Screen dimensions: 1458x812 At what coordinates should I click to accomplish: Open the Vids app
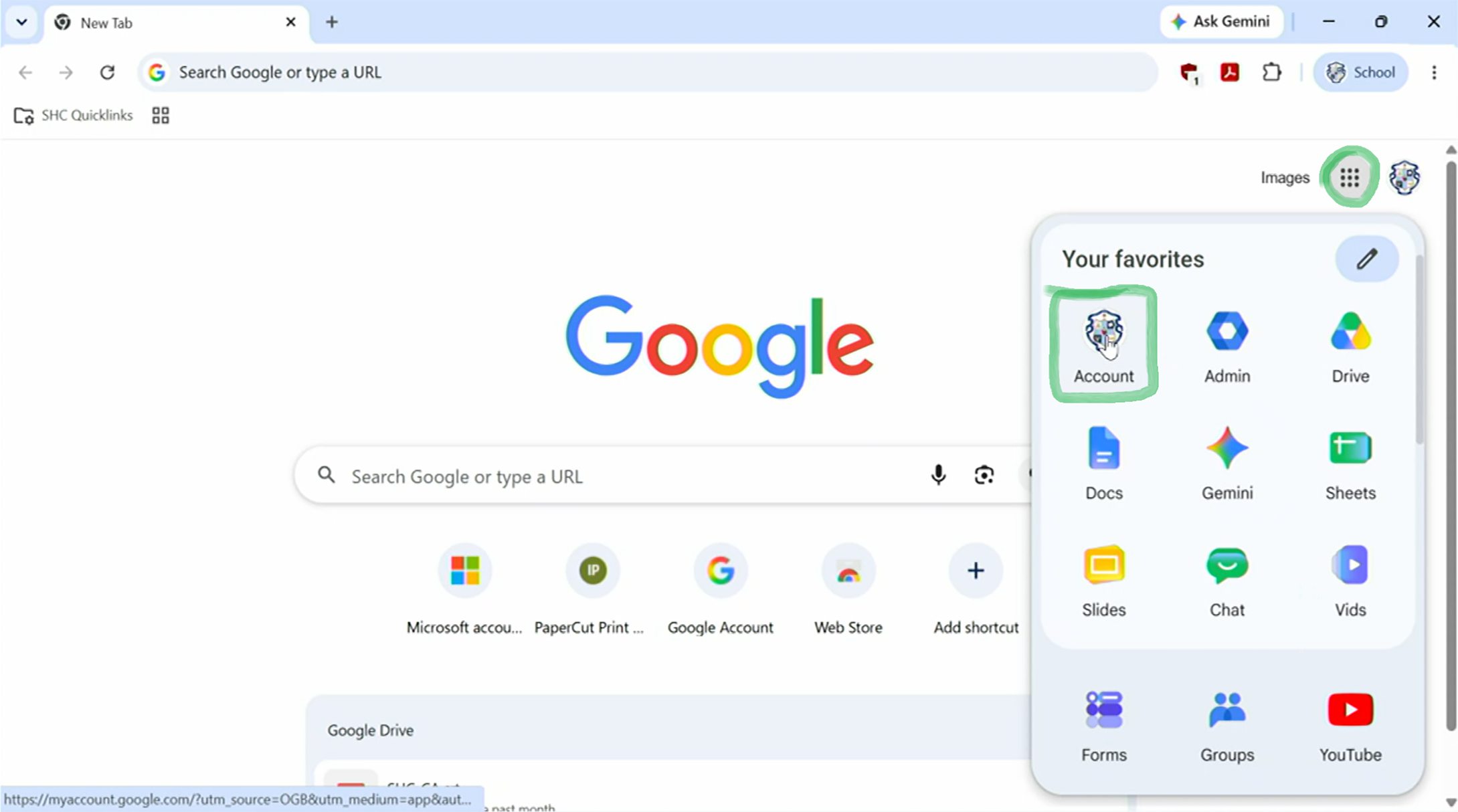[1350, 579]
